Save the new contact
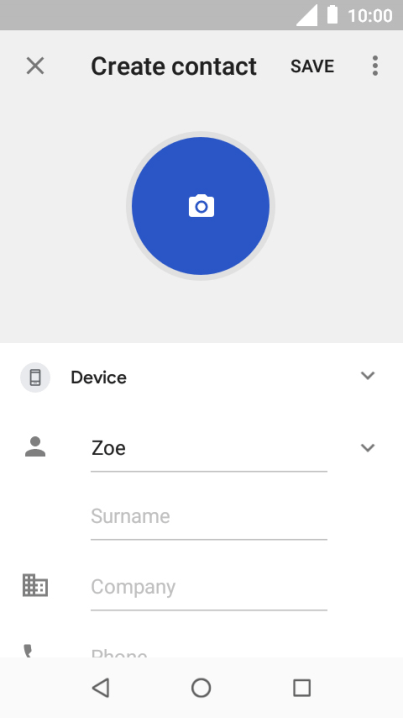 tap(312, 66)
